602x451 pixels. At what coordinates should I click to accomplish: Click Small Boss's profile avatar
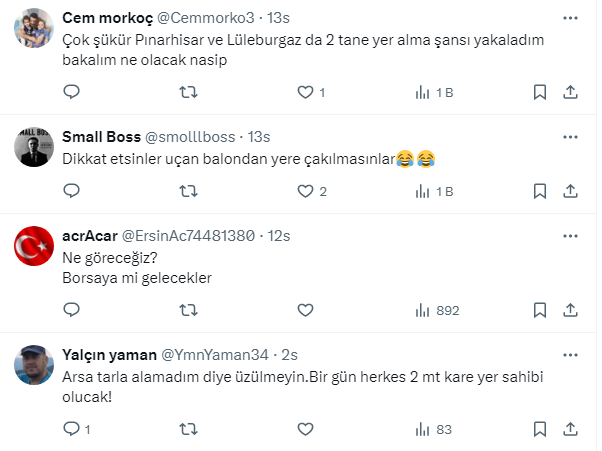point(33,149)
